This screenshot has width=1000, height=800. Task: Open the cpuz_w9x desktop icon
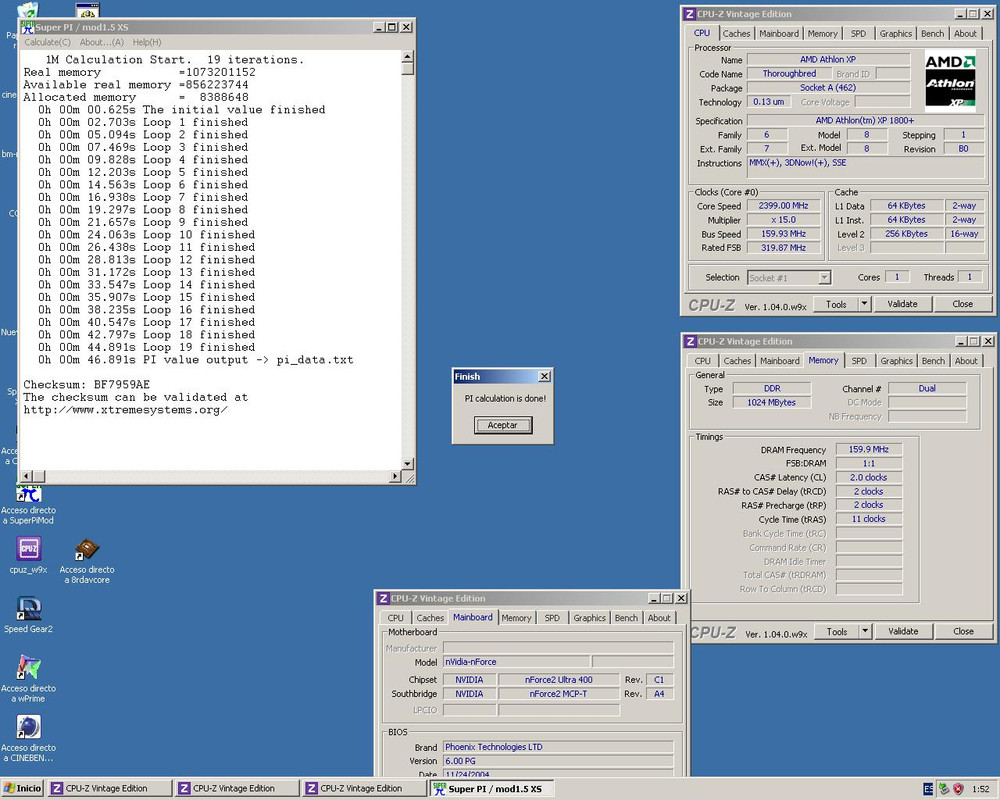pos(29,549)
